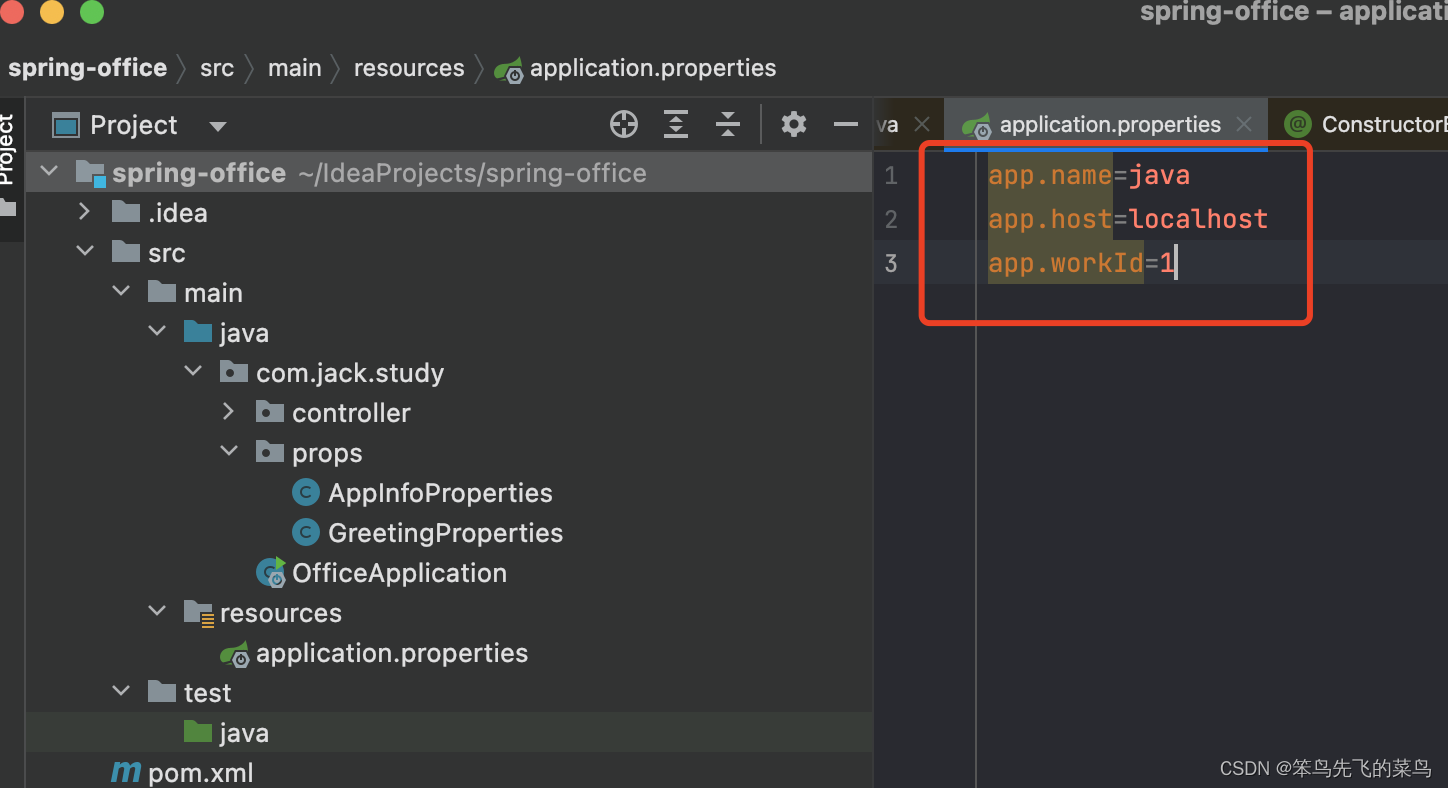Click resources in the breadcrumb path

coord(409,68)
